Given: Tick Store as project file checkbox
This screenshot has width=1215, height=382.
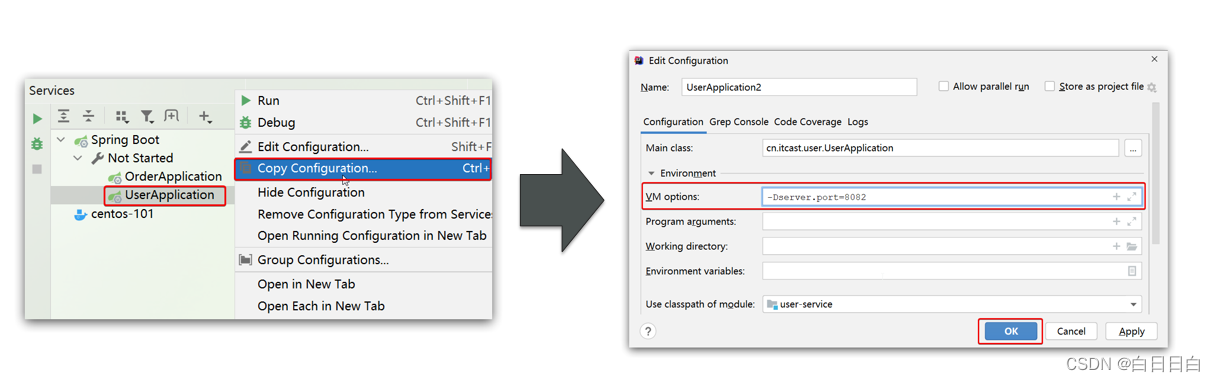Looking at the screenshot, I should [x=1049, y=87].
